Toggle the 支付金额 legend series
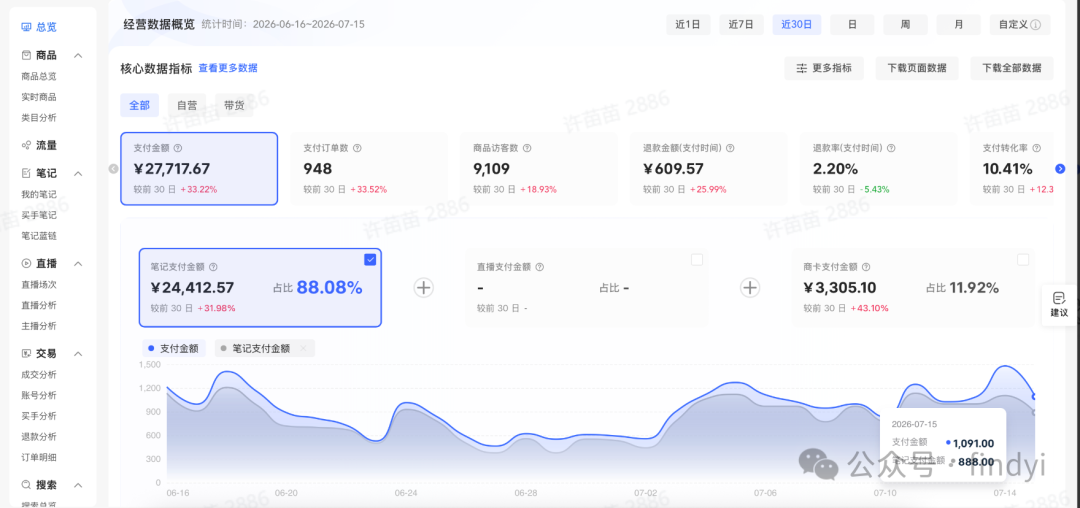The width and height of the screenshot is (1080, 508). pos(174,348)
